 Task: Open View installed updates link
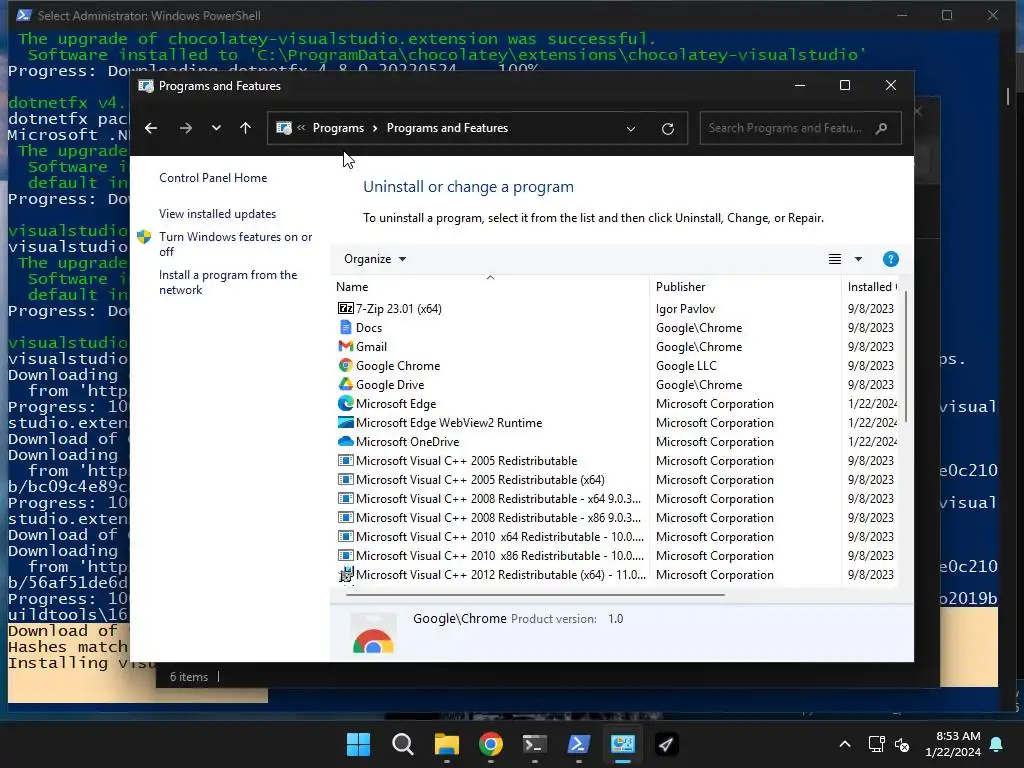(217, 214)
